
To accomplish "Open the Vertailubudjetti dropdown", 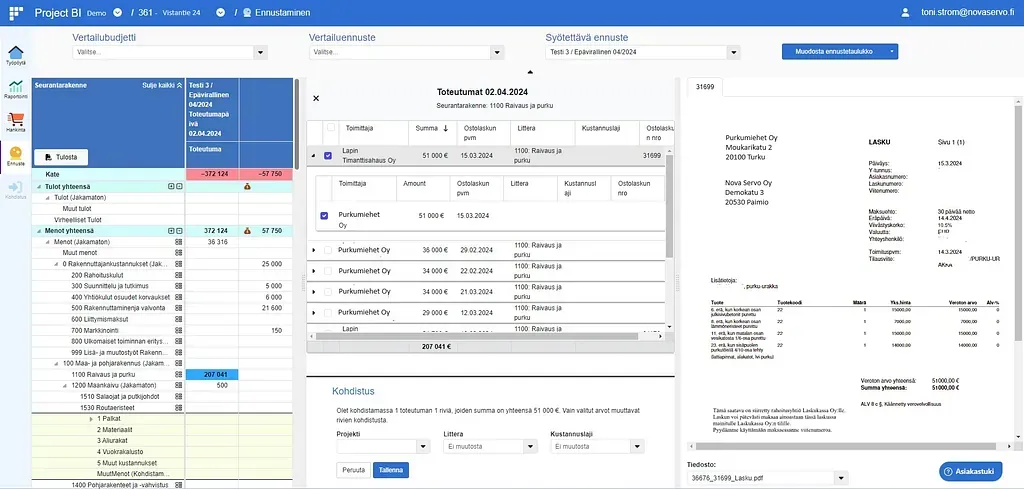I will point(261,53).
